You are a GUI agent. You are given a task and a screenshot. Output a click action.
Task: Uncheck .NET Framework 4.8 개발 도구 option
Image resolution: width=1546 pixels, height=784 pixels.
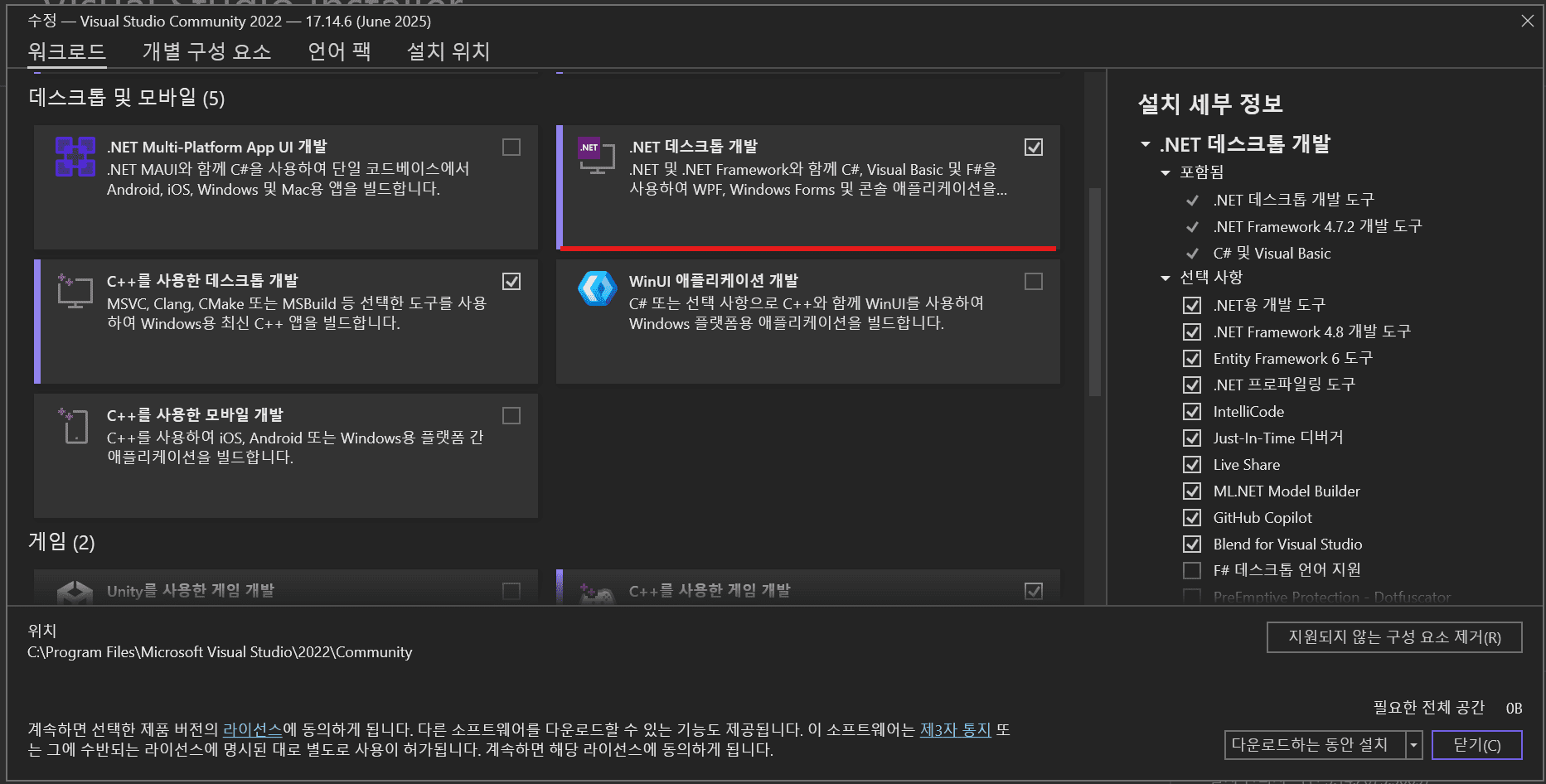pyautogui.click(x=1192, y=332)
